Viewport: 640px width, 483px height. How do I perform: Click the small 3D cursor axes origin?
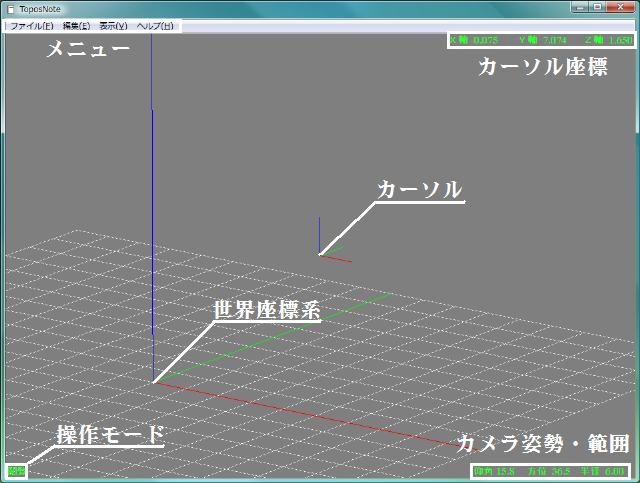tap(320, 255)
